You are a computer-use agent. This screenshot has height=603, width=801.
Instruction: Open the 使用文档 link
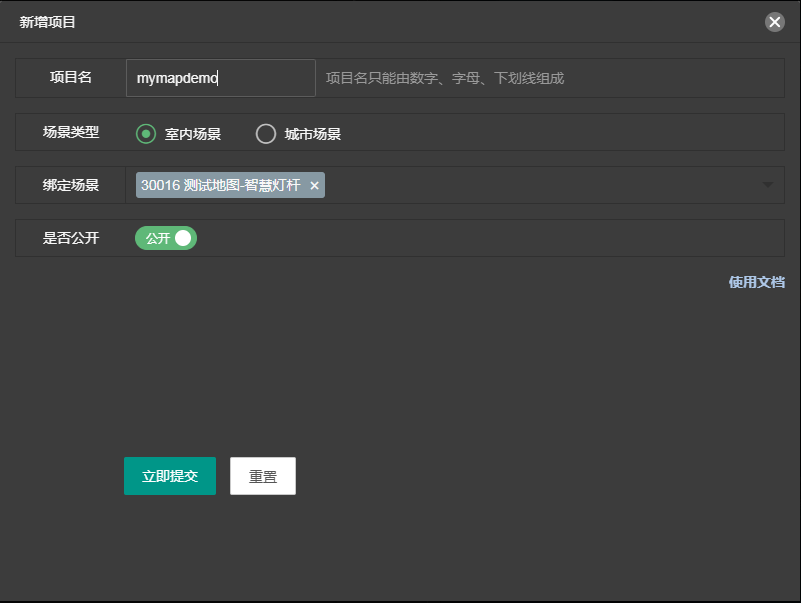click(x=756, y=282)
